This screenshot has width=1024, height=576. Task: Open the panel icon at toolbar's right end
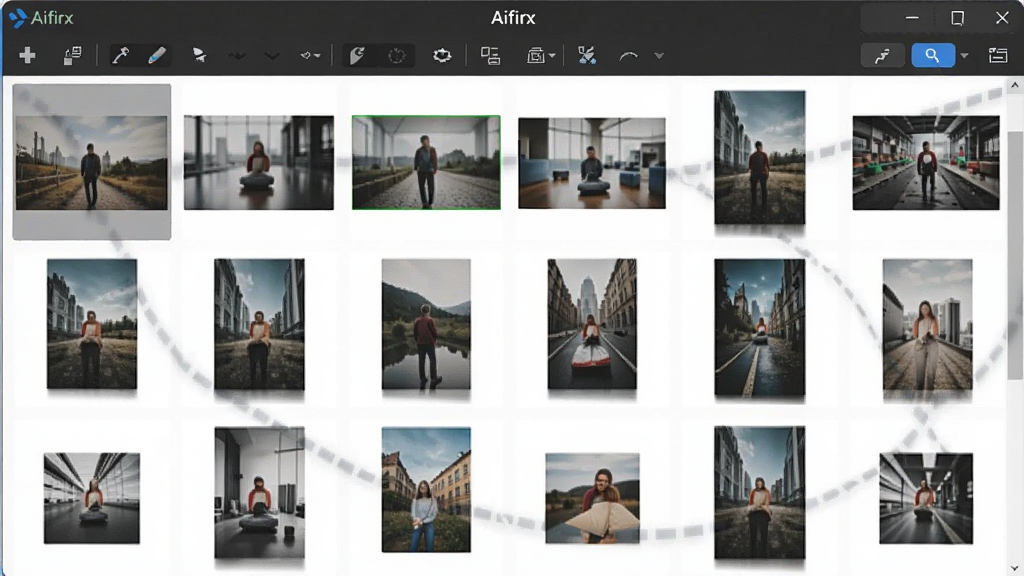coord(998,56)
